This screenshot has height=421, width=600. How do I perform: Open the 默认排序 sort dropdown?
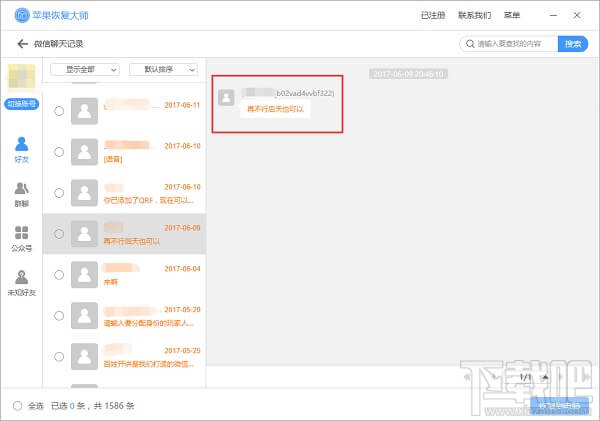163,70
